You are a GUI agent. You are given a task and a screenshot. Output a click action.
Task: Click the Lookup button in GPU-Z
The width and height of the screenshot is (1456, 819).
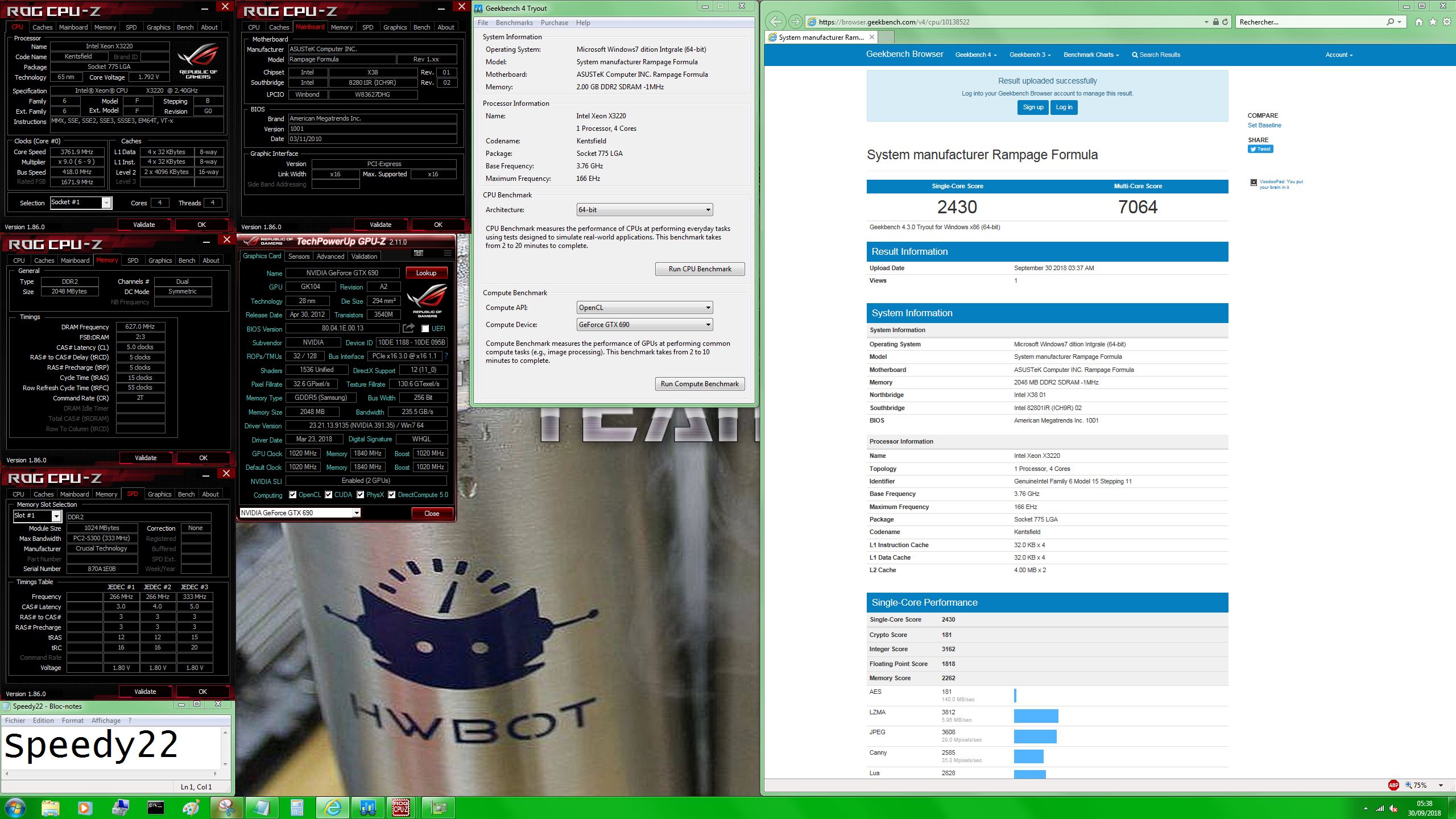426,273
